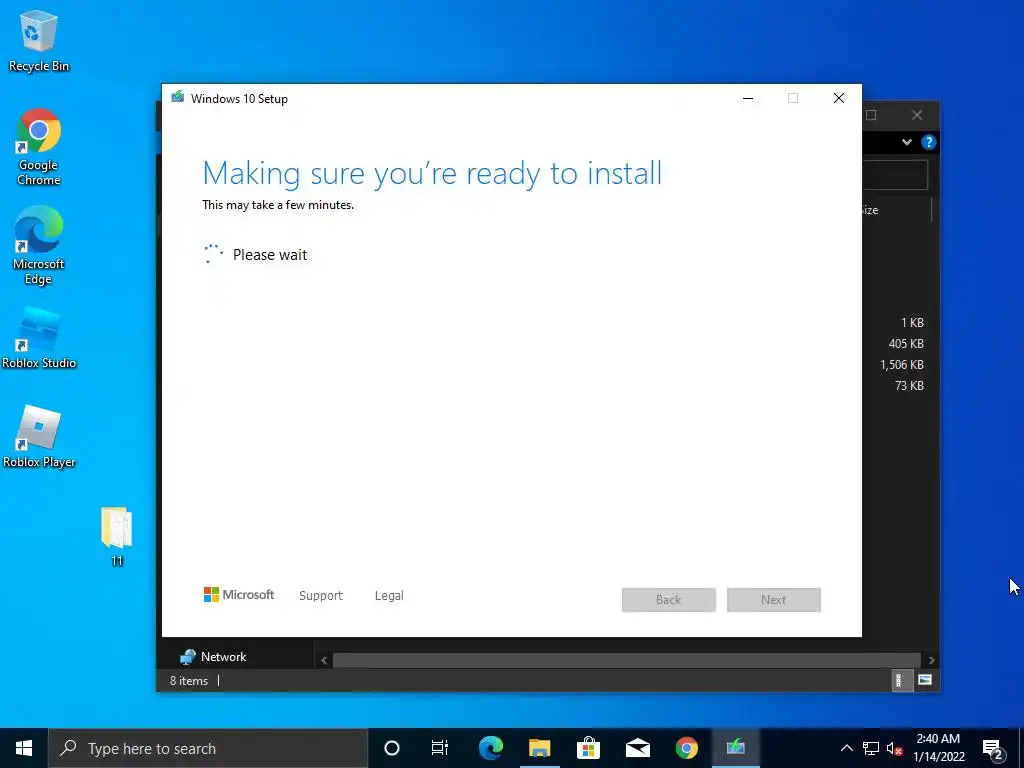1024x768 pixels.
Task: Close the Windows 10 Setup window
Action: (x=839, y=99)
